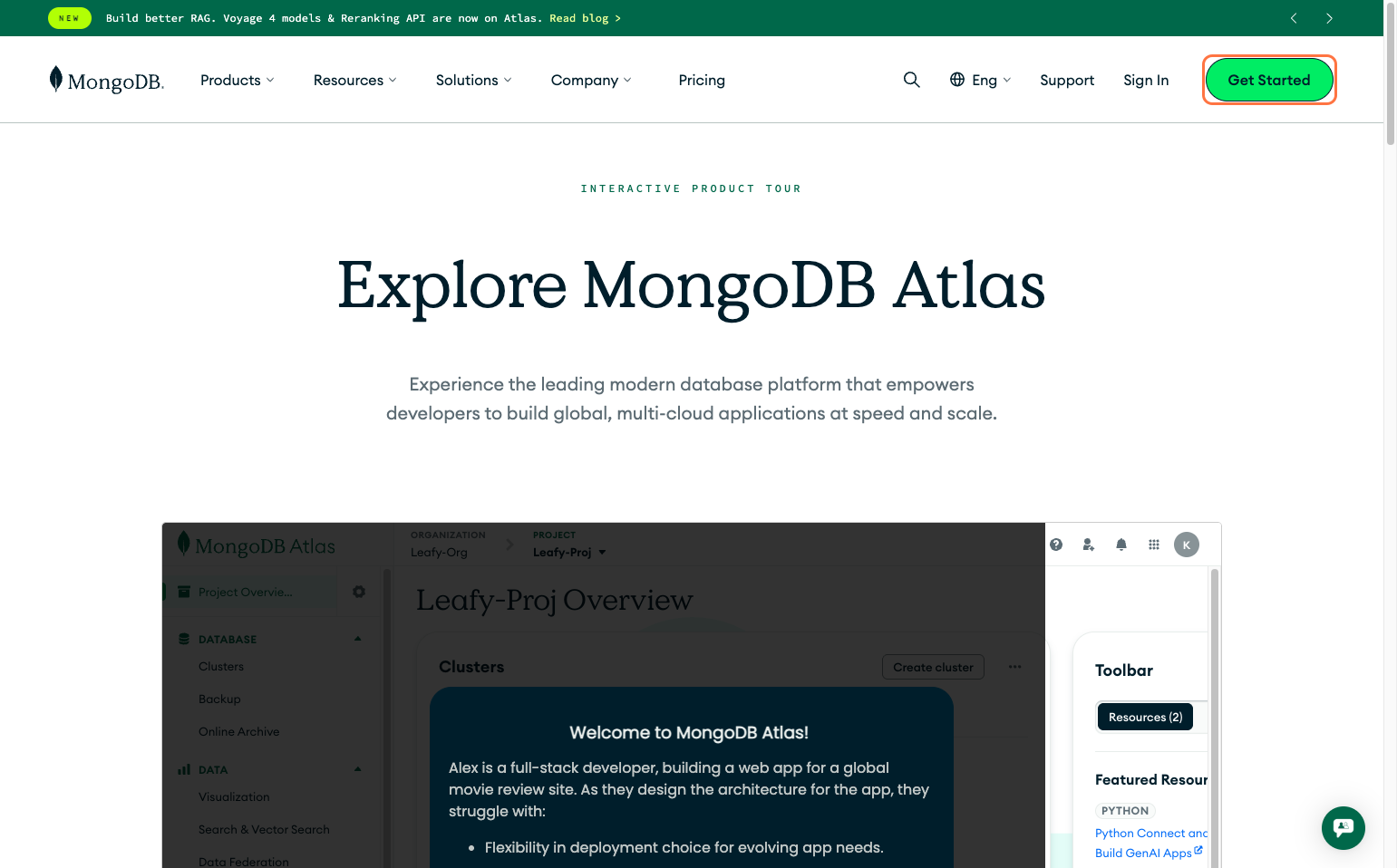Screen dimensions: 1397x868
Task: Open the chat support bubble icon
Action: tap(1343, 827)
